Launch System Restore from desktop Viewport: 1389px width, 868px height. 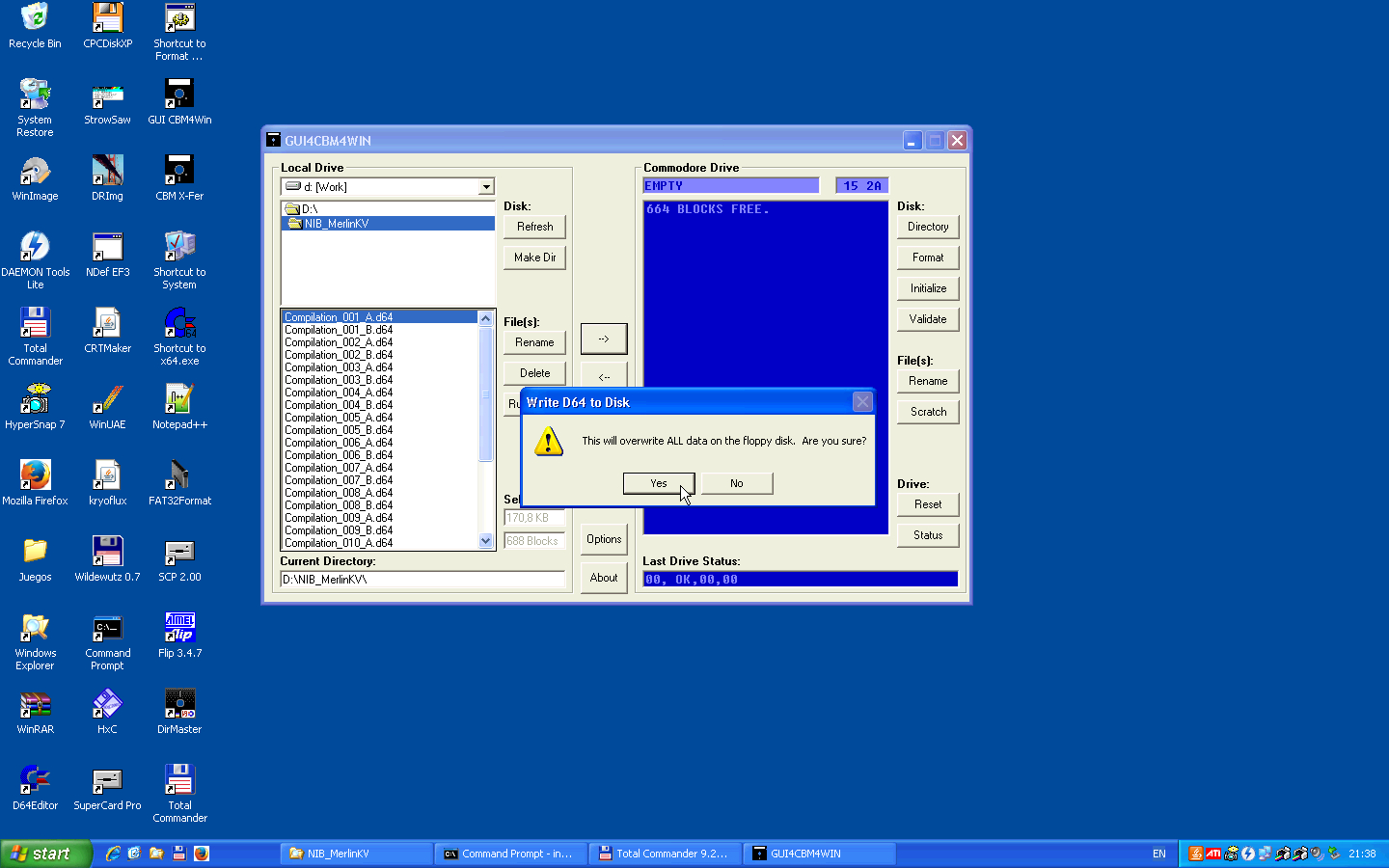[x=35, y=108]
